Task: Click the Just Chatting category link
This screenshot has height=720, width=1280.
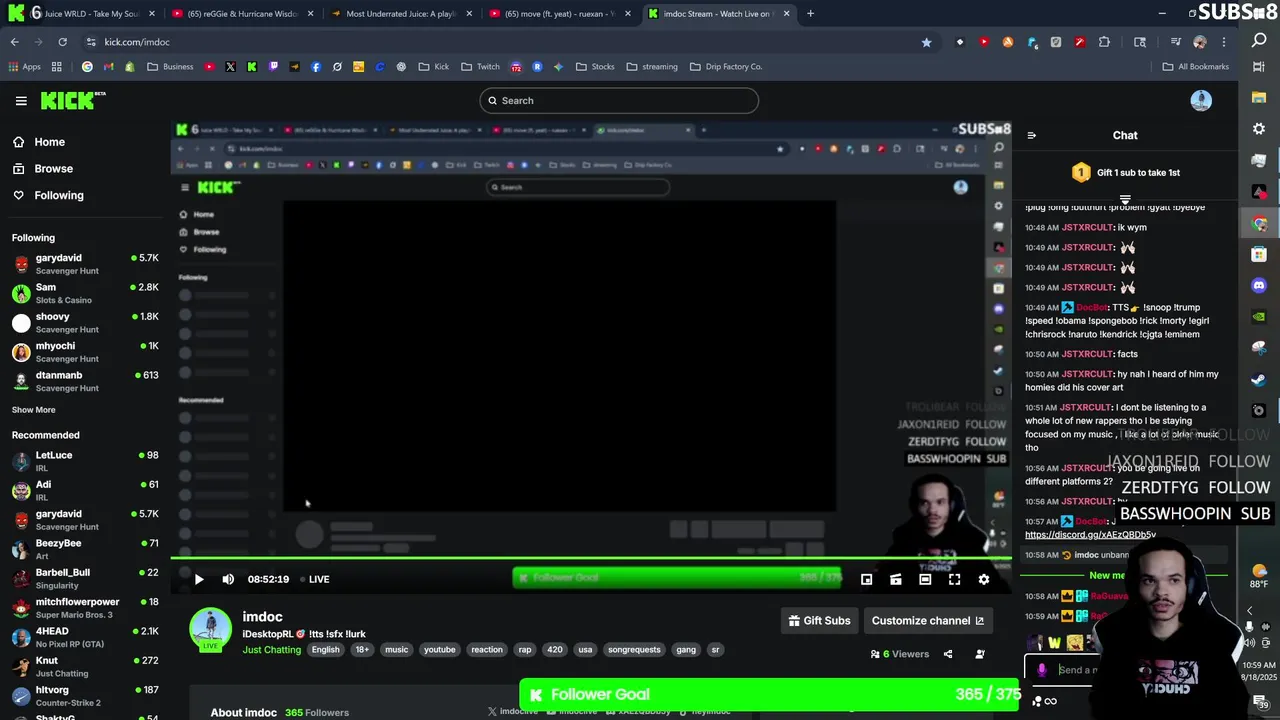Action: pos(271,650)
